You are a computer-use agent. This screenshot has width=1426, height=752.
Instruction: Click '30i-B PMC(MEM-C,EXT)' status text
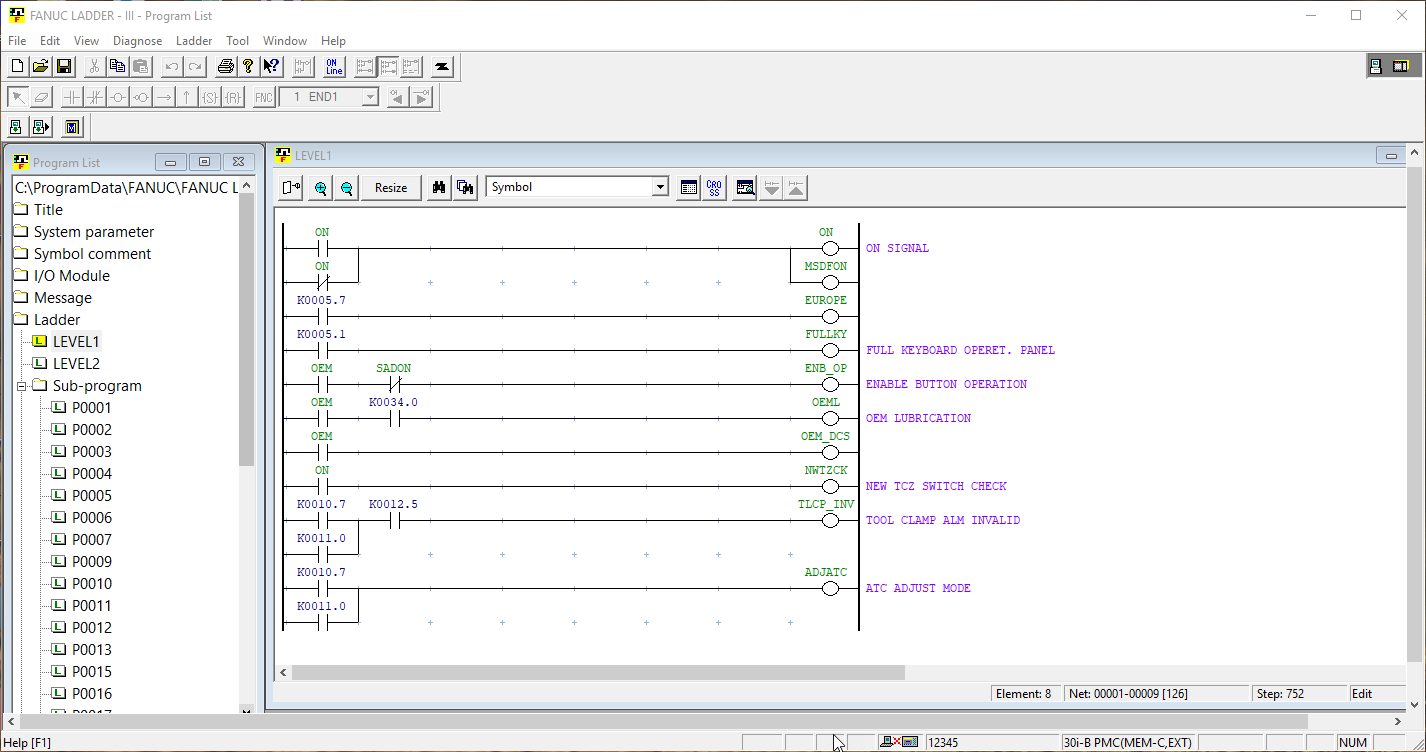tap(1128, 743)
